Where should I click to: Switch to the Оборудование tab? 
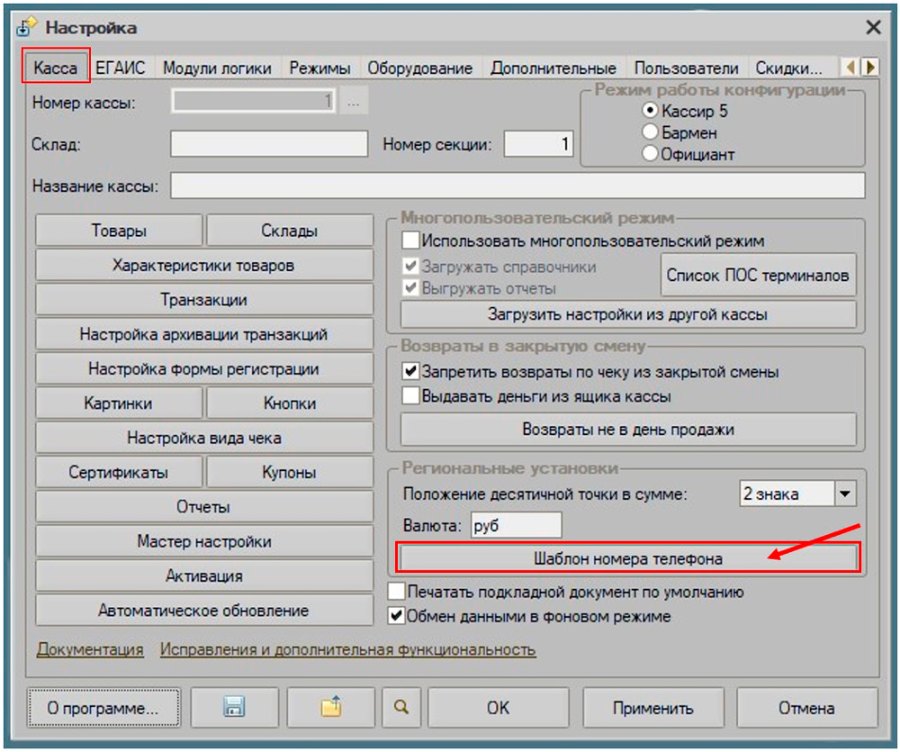click(x=420, y=68)
